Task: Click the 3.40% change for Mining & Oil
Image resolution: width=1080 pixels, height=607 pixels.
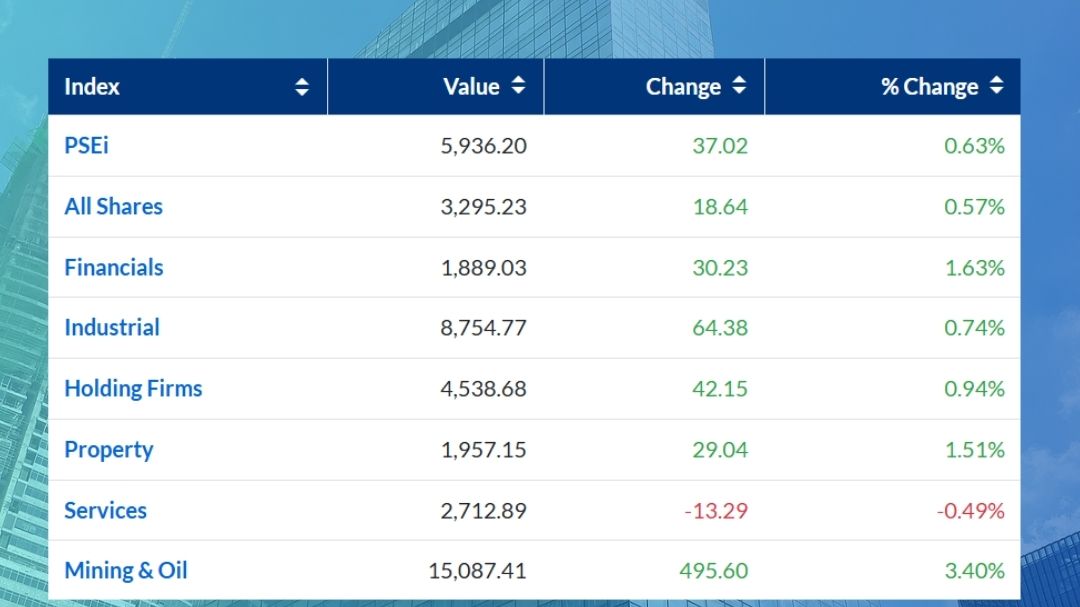Action: [974, 571]
